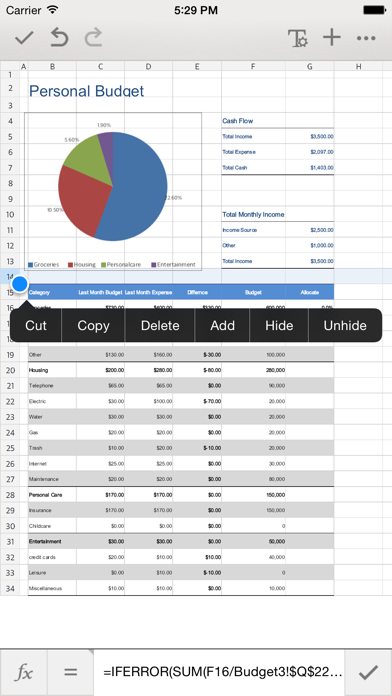Image resolution: width=392 pixels, height=696 pixels.
Task: Tap the Cash Flow heading
Action: pos(238,121)
